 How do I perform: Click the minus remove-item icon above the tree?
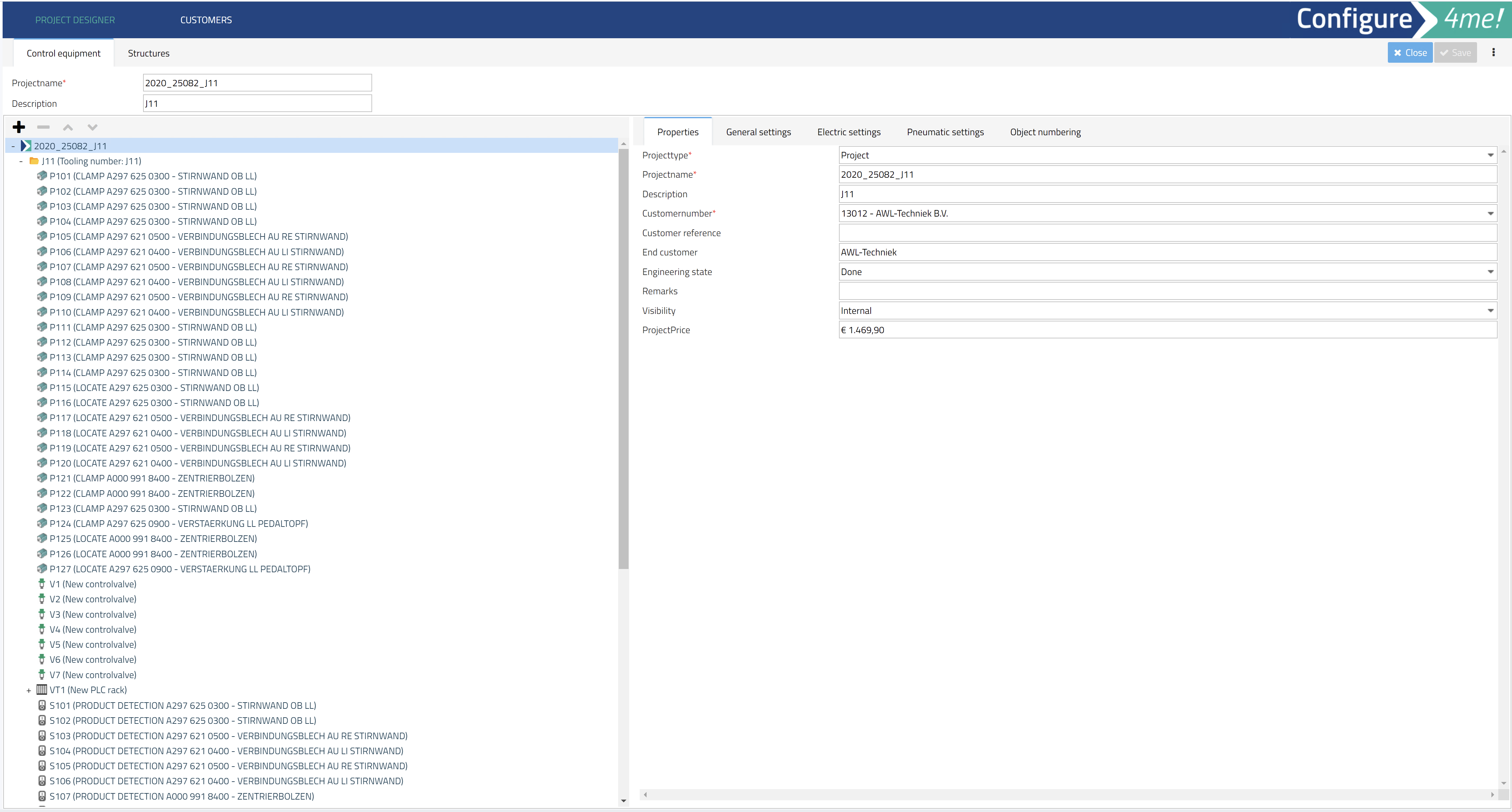(x=43, y=127)
